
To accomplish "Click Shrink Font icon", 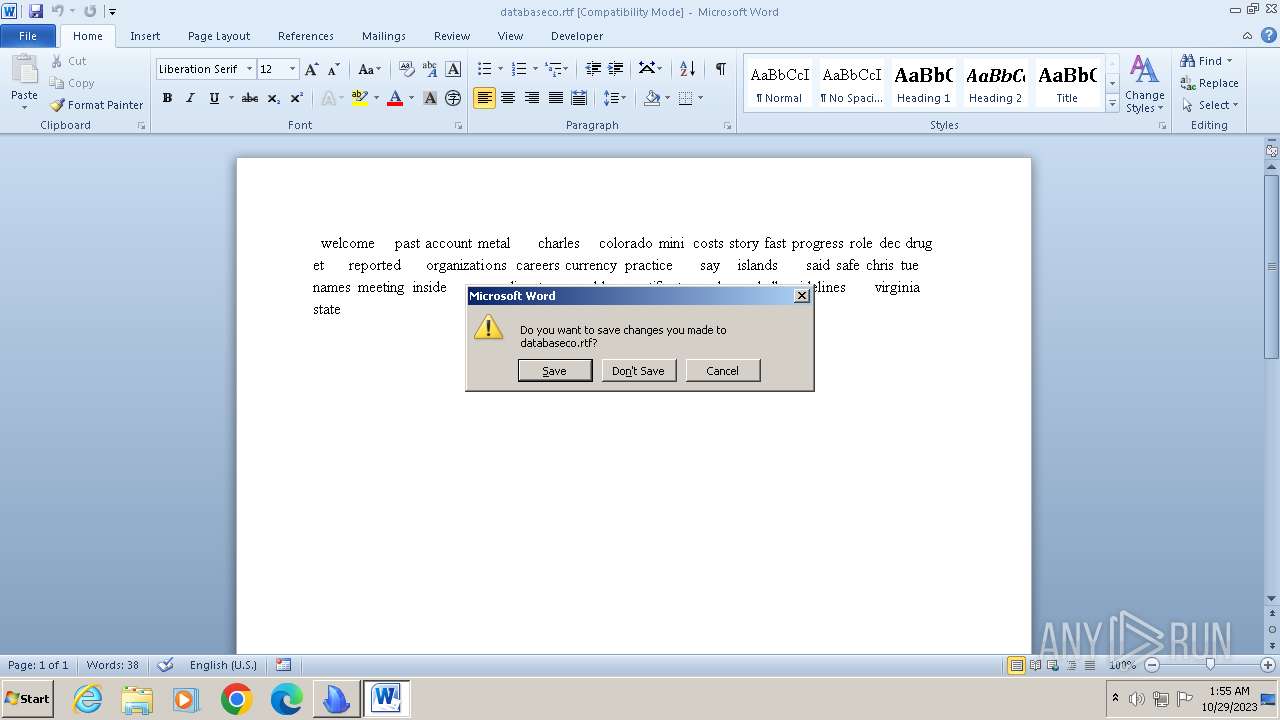I will 334,69.
